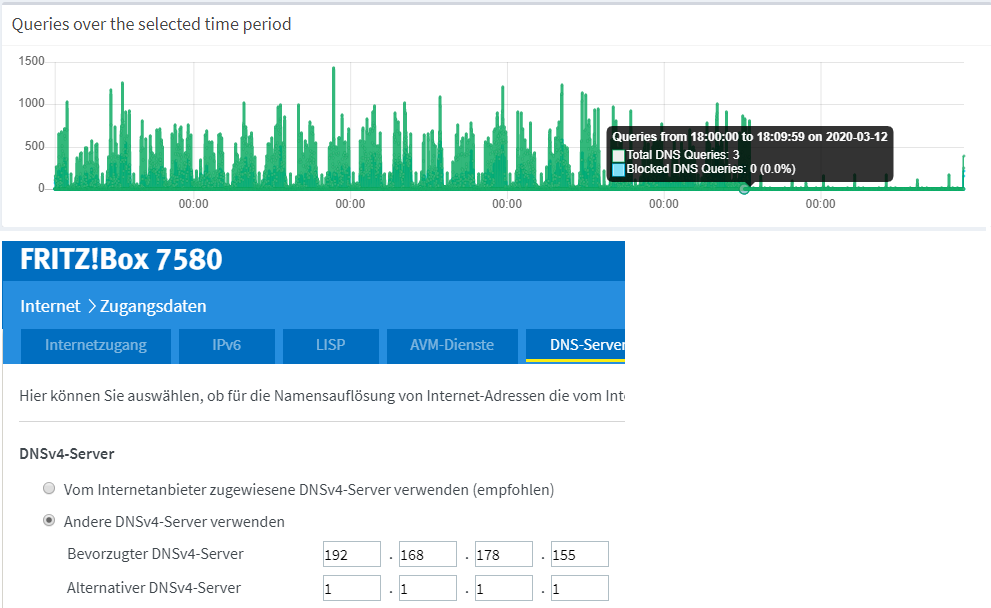Viewport: 991px width, 608px height.
Task: Click the 1000 y-axis label
Action: [32, 103]
